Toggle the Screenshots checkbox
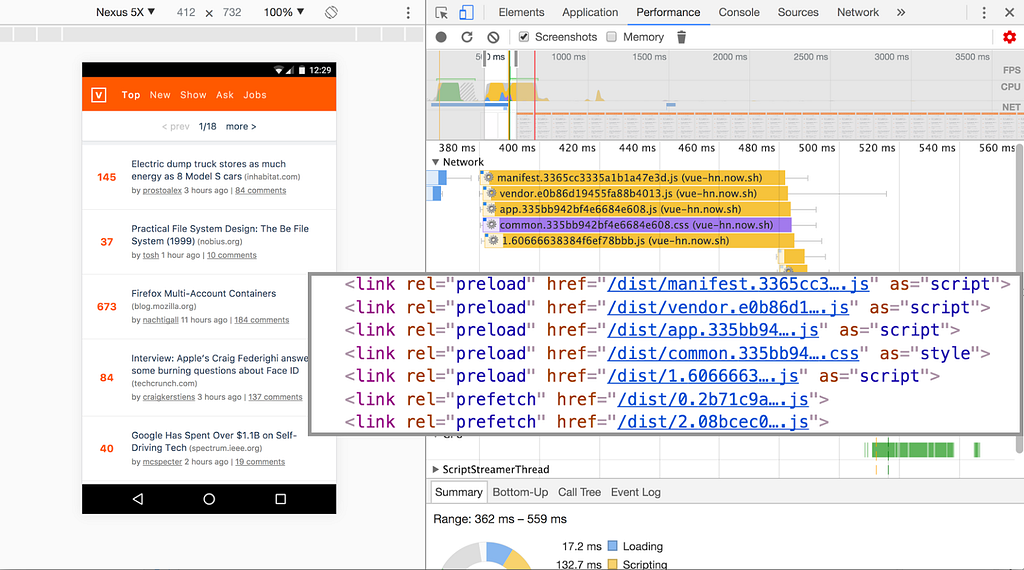Viewport: 1024px width, 570px height. click(x=524, y=37)
